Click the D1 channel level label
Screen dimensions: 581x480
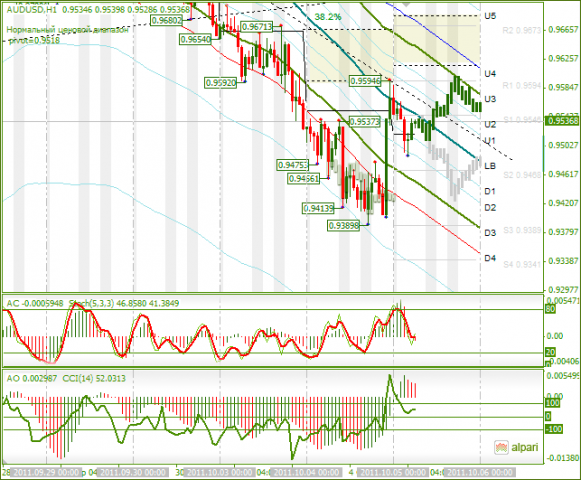(490, 191)
